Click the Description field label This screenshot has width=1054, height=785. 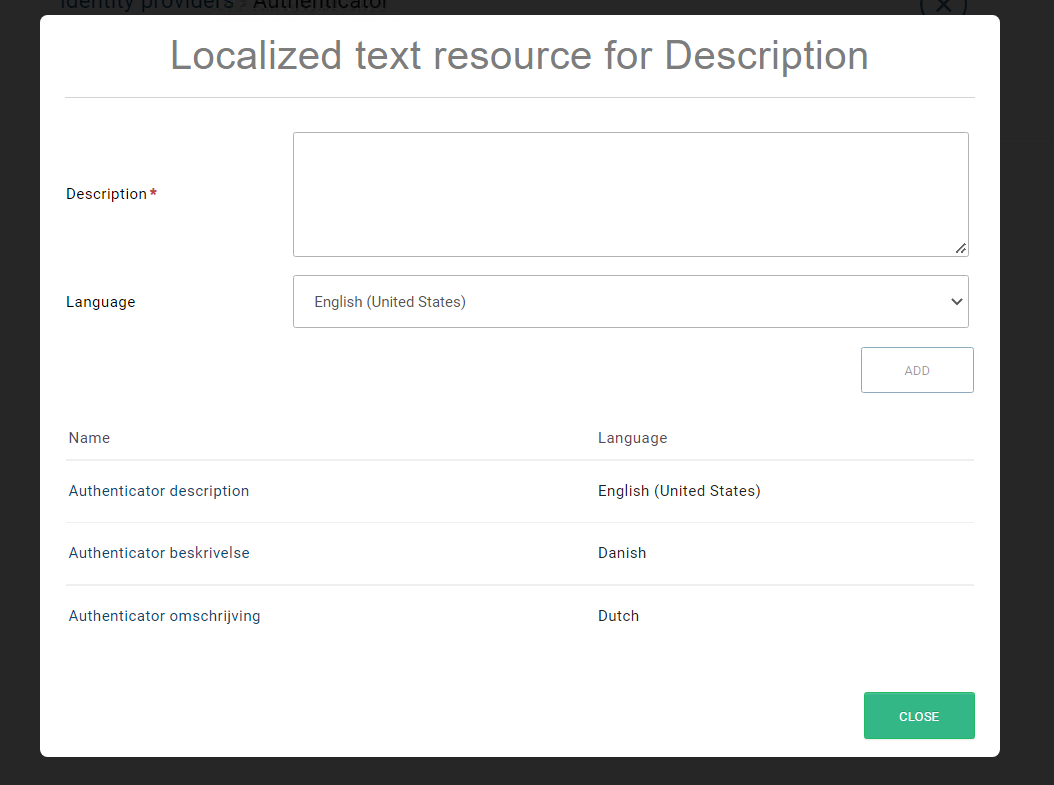click(106, 194)
